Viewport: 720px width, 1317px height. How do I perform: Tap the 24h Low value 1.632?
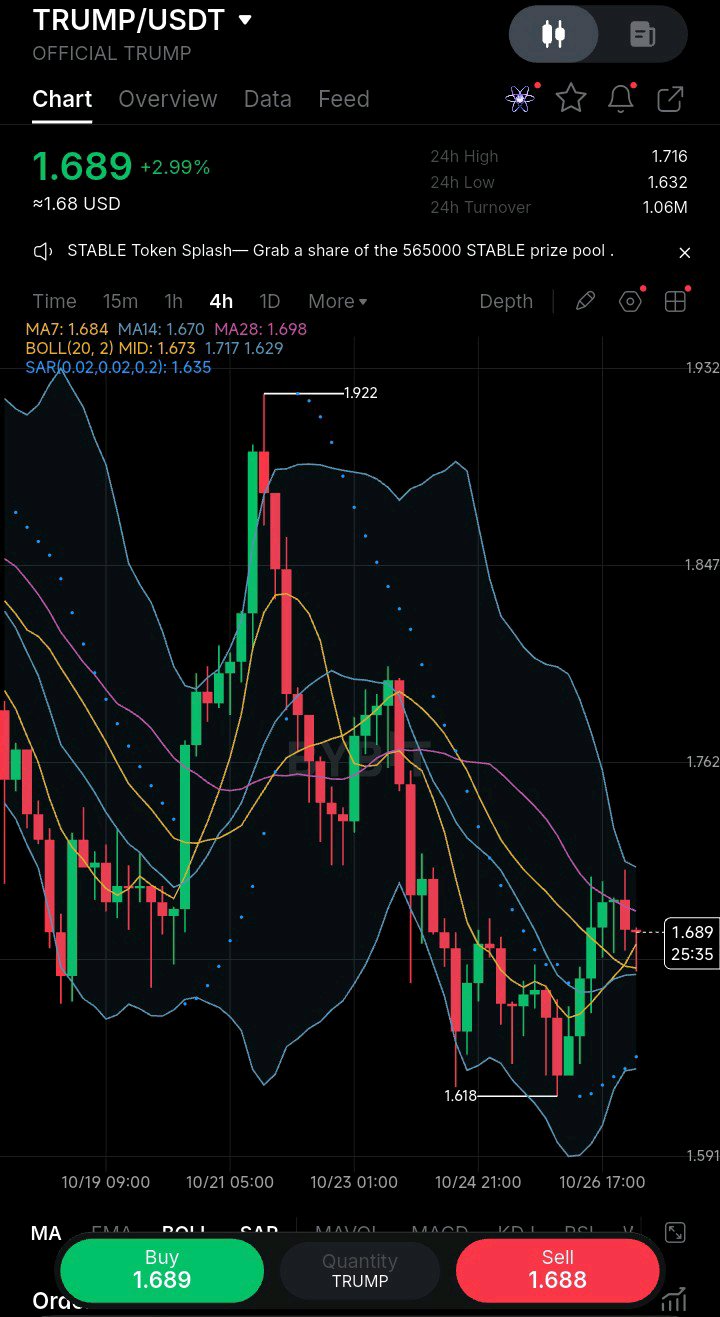coord(669,182)
